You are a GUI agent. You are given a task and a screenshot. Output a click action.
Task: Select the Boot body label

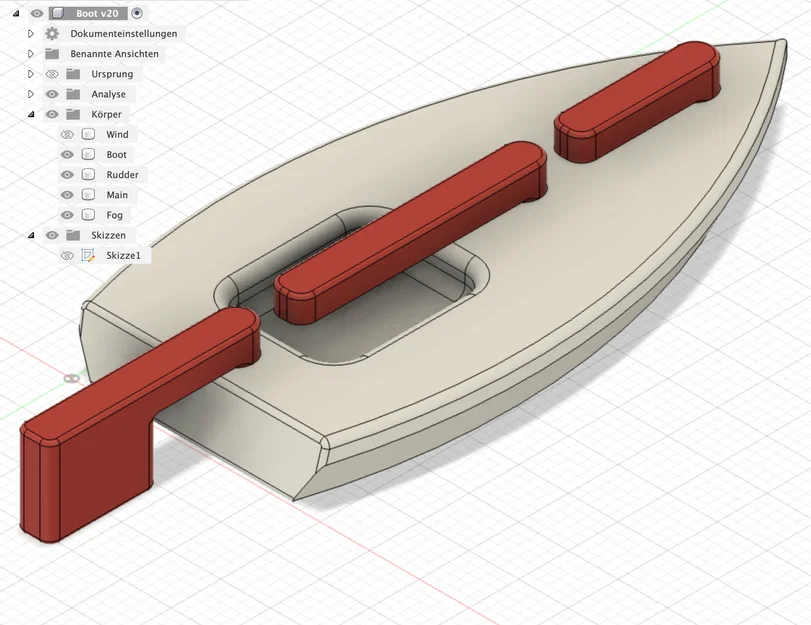[116, 155]
